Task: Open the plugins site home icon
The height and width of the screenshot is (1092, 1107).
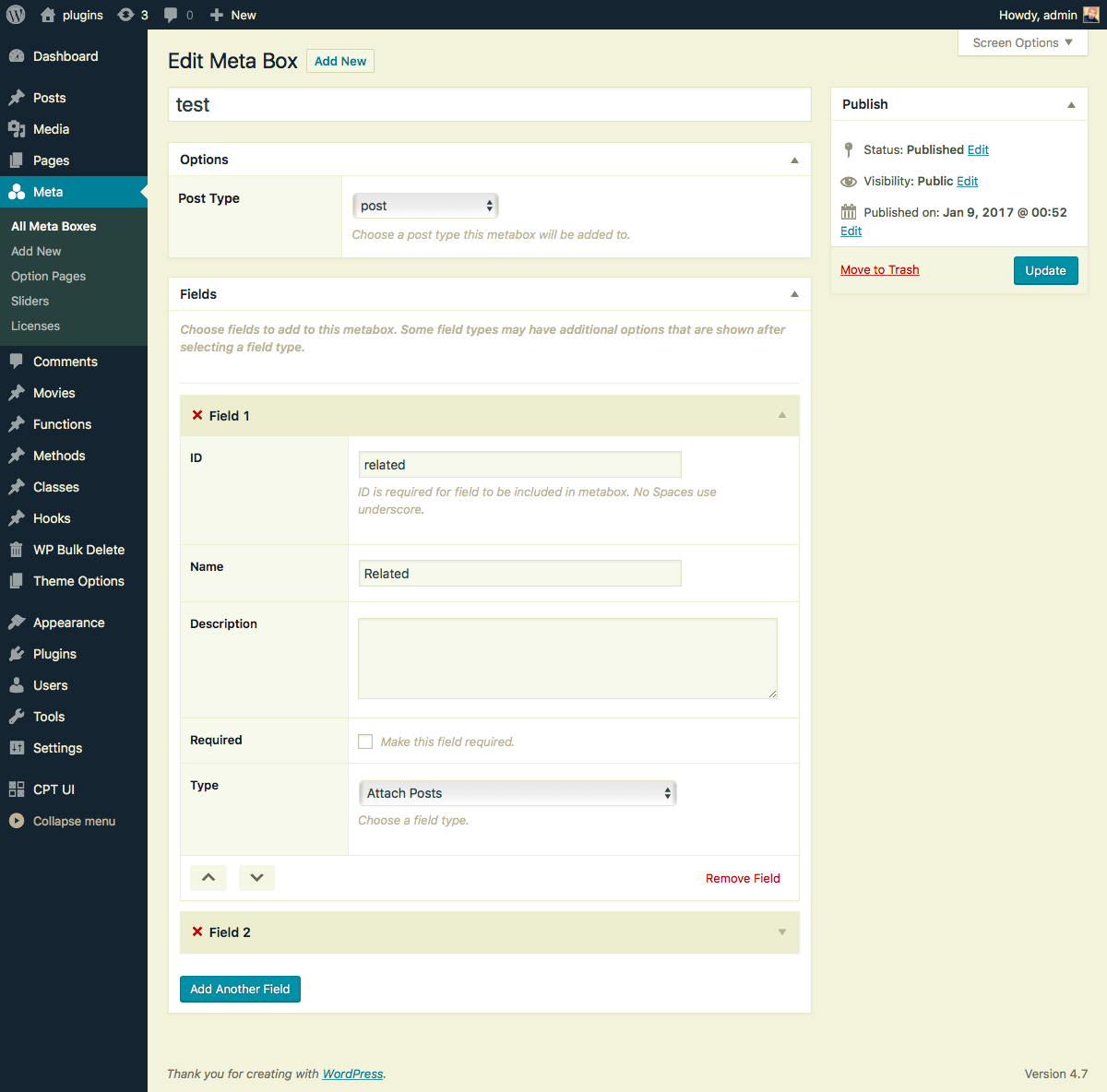Action: [48, 15]
